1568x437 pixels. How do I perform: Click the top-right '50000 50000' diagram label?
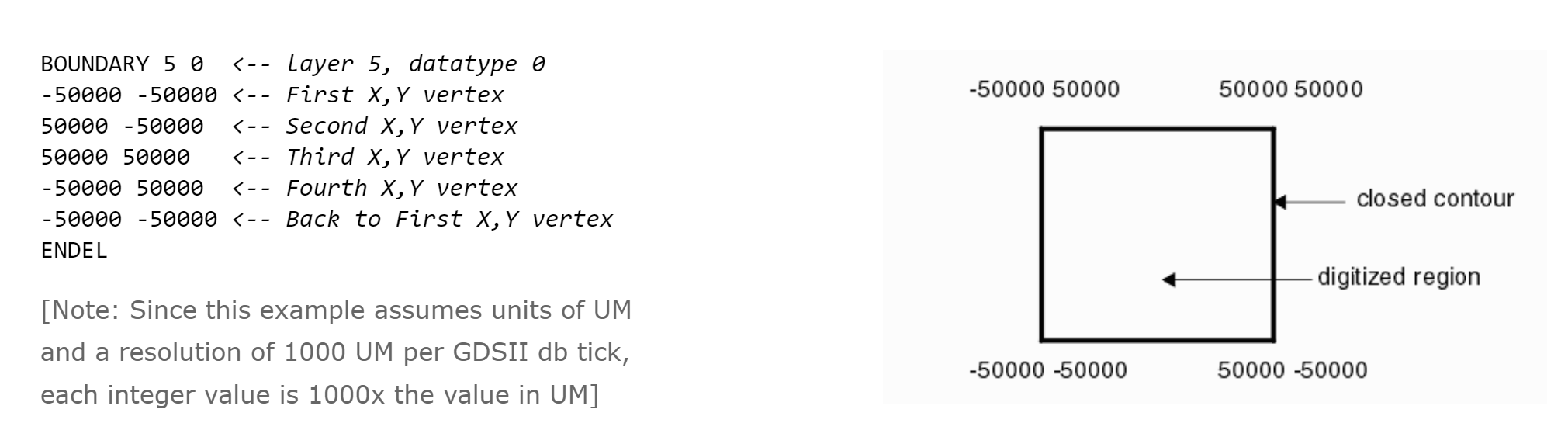1290,89
